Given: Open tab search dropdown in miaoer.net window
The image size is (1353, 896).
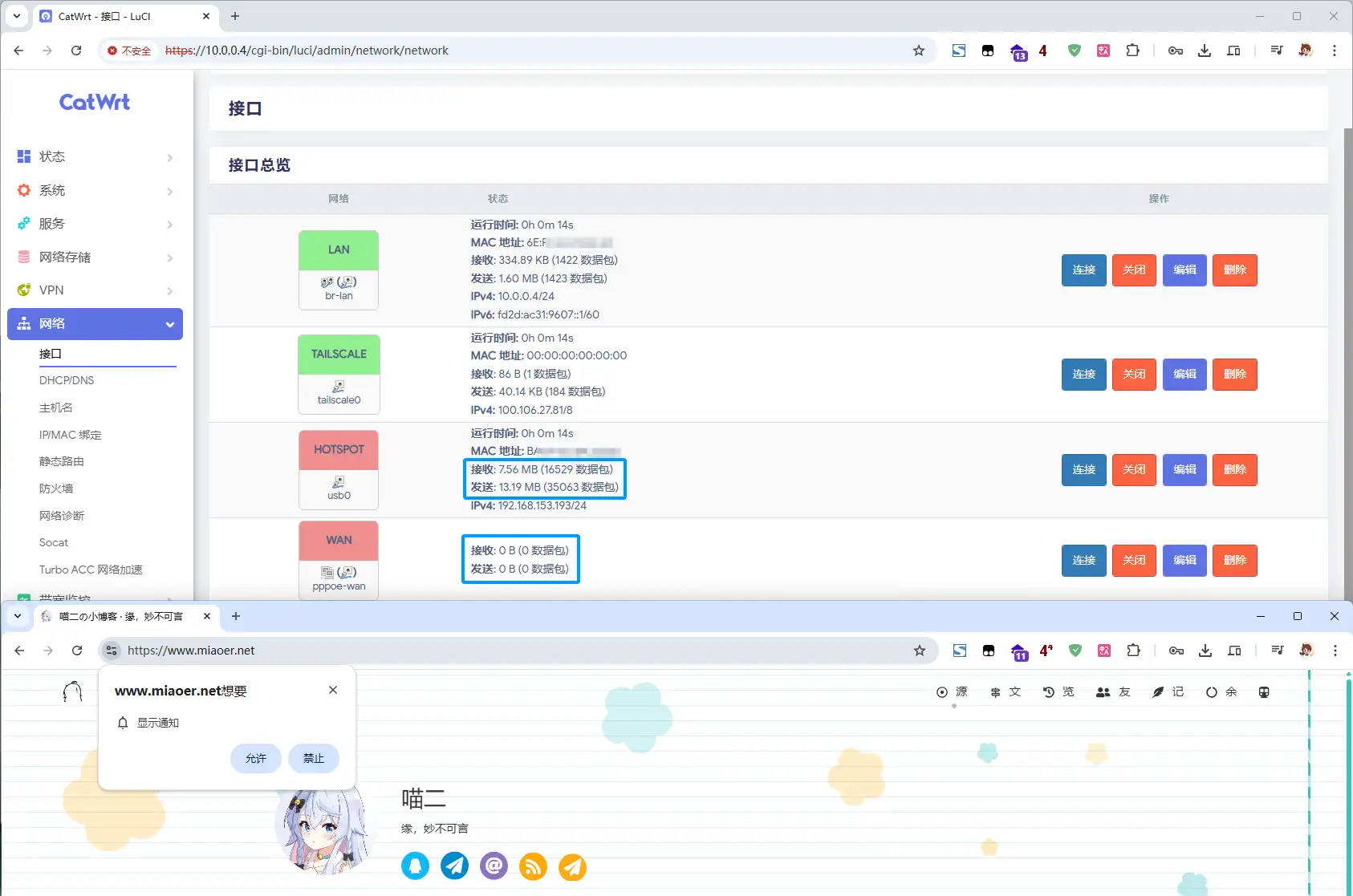Looking at the screenshot, I should pyautogui.click(x=18, y=616).
